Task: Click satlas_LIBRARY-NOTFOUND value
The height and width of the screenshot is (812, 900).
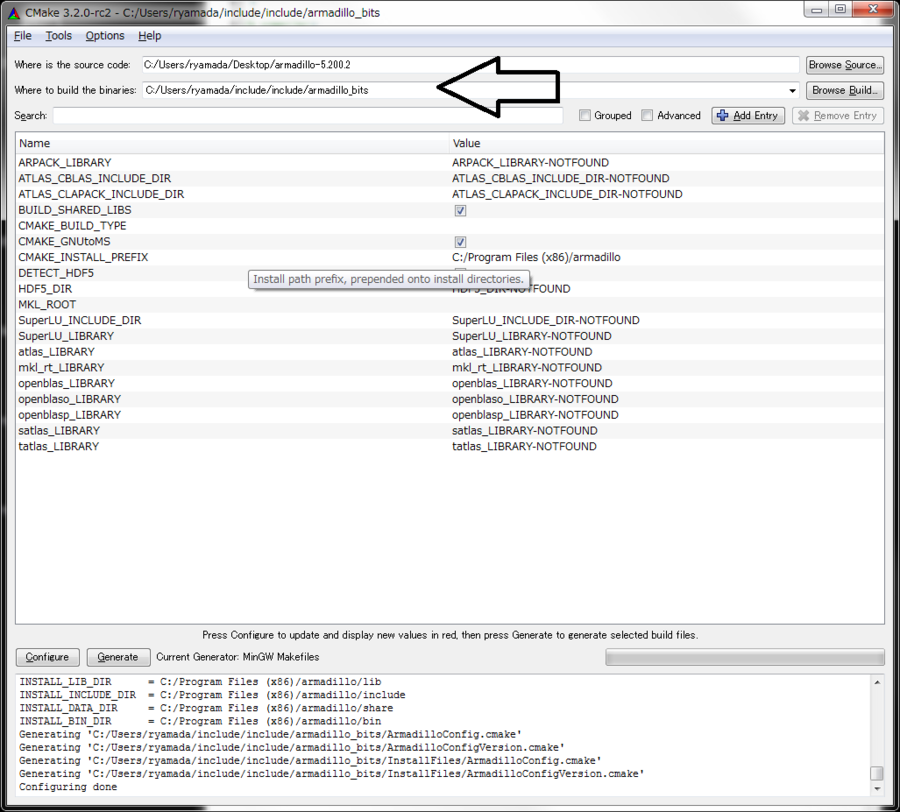Action: point(525,431)
